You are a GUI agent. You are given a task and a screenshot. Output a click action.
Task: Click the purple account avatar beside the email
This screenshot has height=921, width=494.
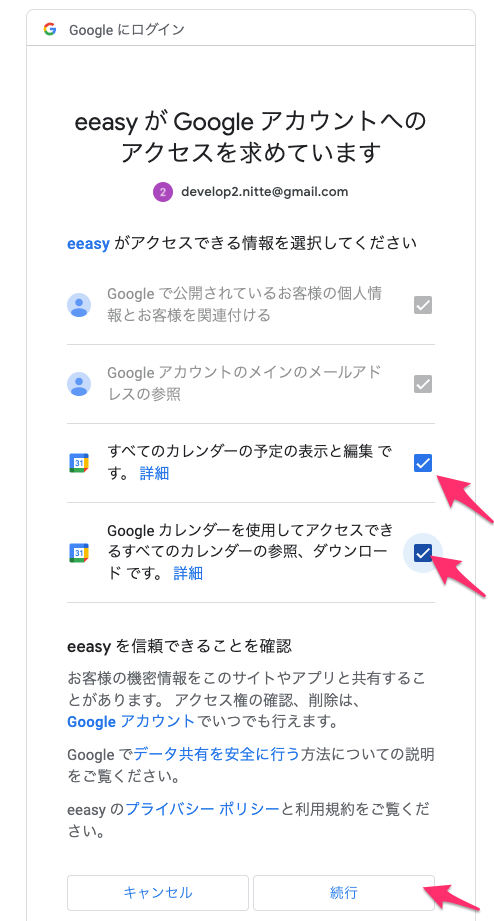click(163, 192)
